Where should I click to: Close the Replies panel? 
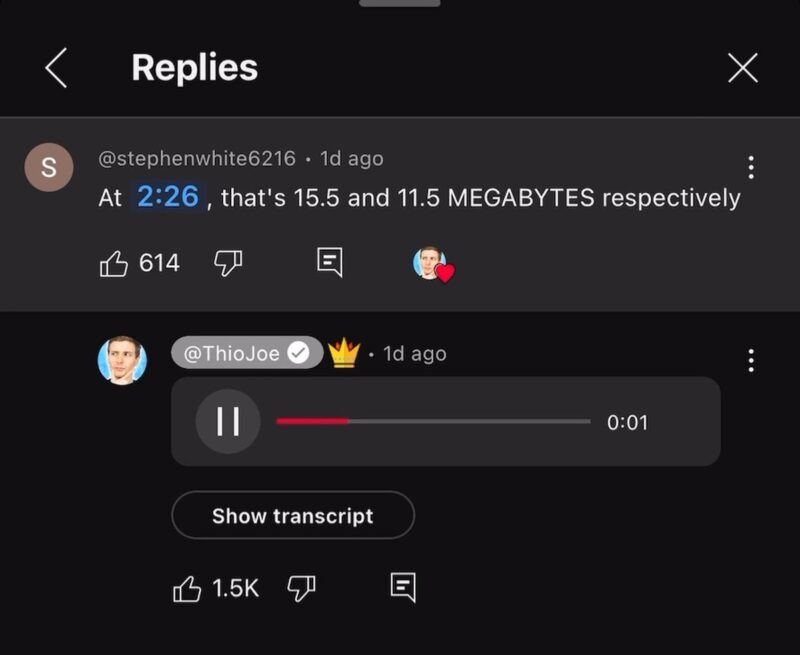click(742, 68)
